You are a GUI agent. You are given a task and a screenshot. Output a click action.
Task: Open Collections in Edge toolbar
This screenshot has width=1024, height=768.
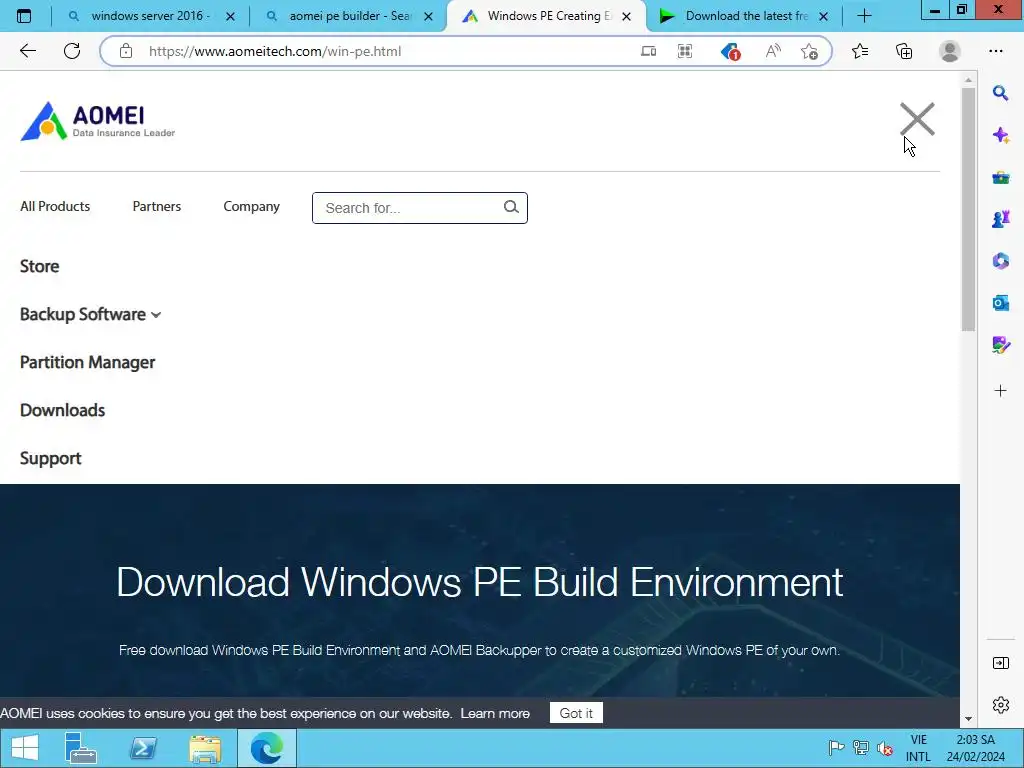[x=904, y=51]
